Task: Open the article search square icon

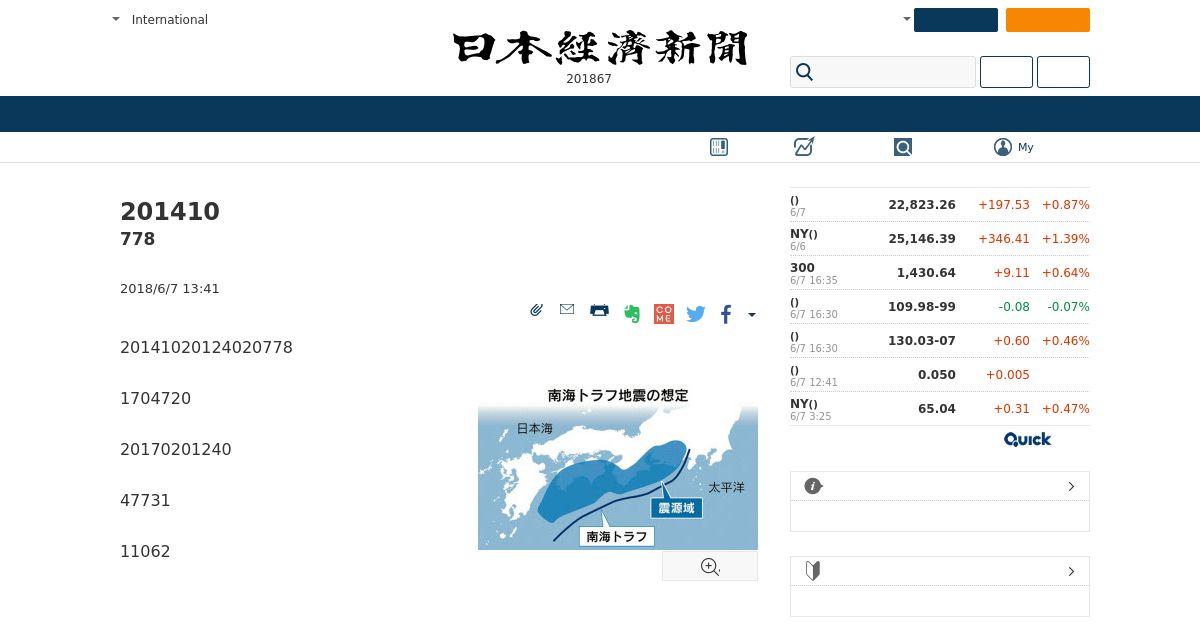Action: tap(903, 147)
